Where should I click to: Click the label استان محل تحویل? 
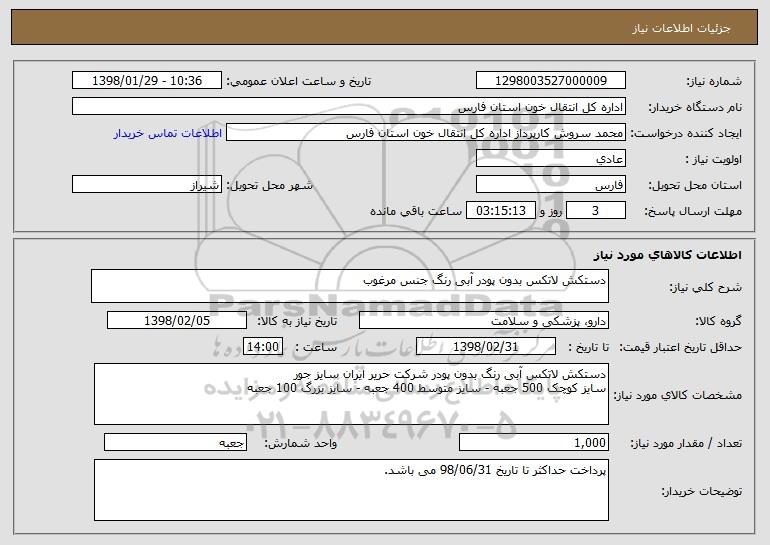click(695, 186)
